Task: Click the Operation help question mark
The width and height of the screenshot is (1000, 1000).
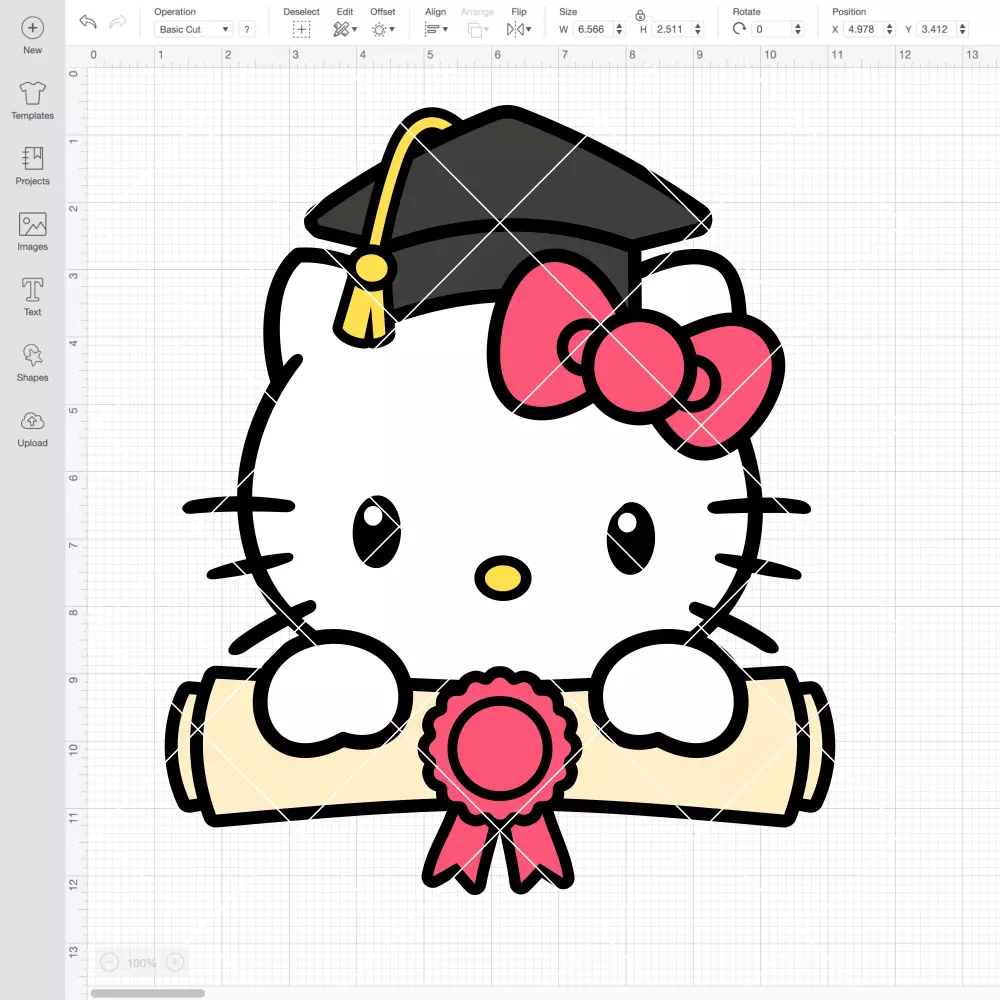Action: pyautogui.click(x=247, y=29)
